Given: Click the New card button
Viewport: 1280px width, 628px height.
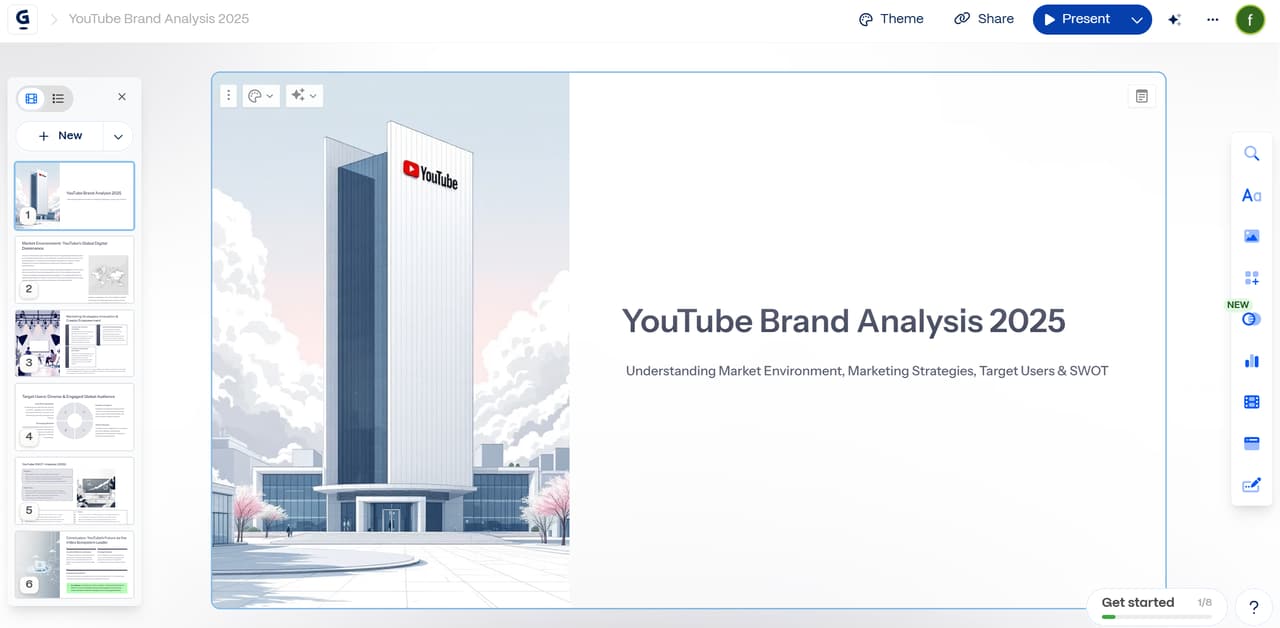Looking at the screenshot, I should 60,136.
